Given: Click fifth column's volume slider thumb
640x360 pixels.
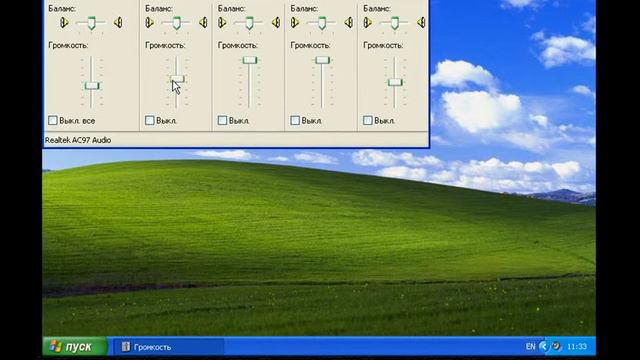Looking at the screenshot, I should point(395,82).
